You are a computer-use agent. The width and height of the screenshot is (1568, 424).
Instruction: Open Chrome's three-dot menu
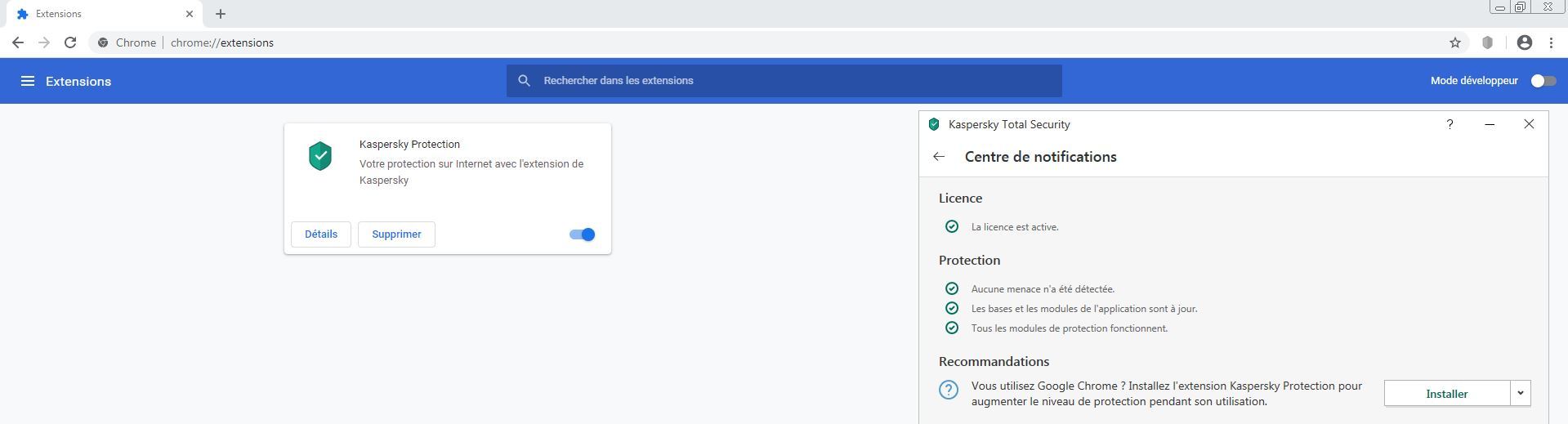pos(1551,42)
